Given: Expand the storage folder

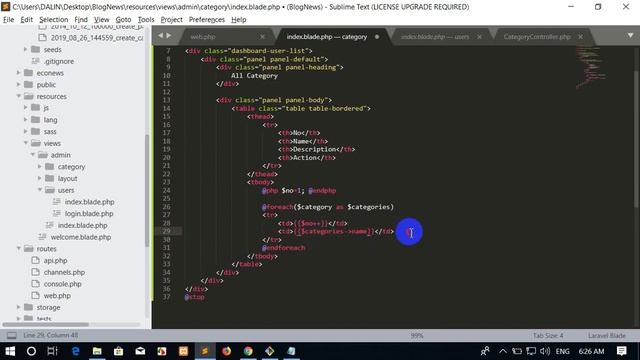Looking at the screenshot, I should click(x=18, y=307).
